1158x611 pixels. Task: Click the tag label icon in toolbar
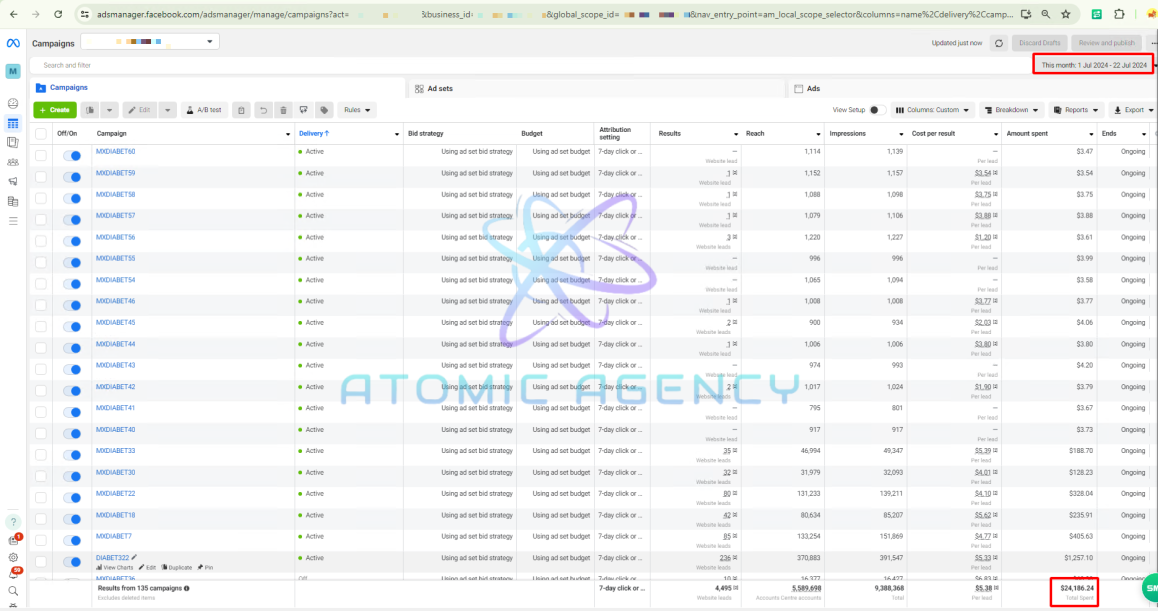click(x=324, y=110)
